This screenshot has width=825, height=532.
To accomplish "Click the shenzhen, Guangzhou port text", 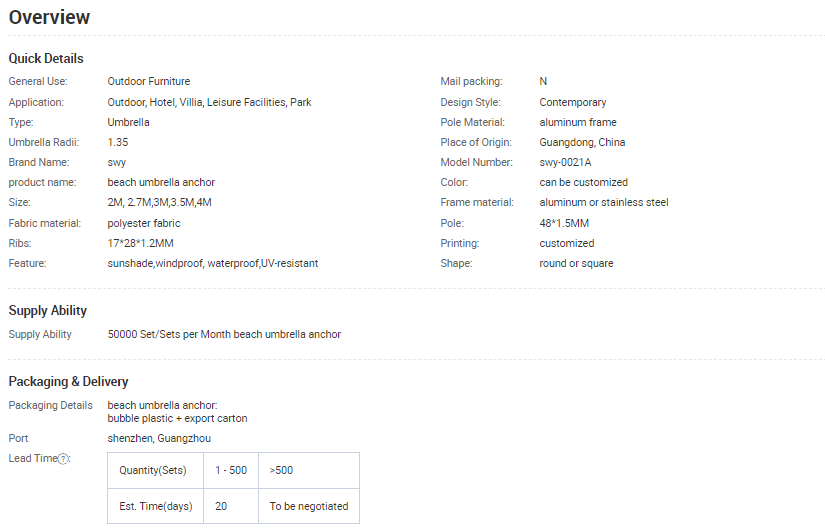I will [x=159, y=438].
